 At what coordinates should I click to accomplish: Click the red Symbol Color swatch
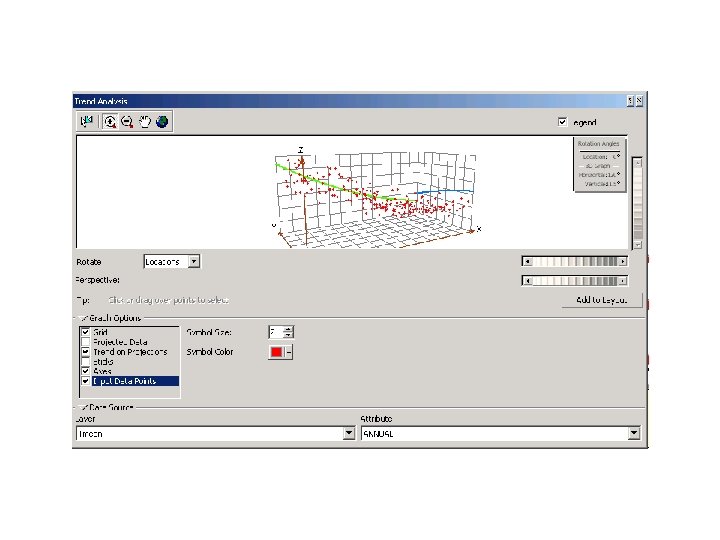[x=276, y=352]
